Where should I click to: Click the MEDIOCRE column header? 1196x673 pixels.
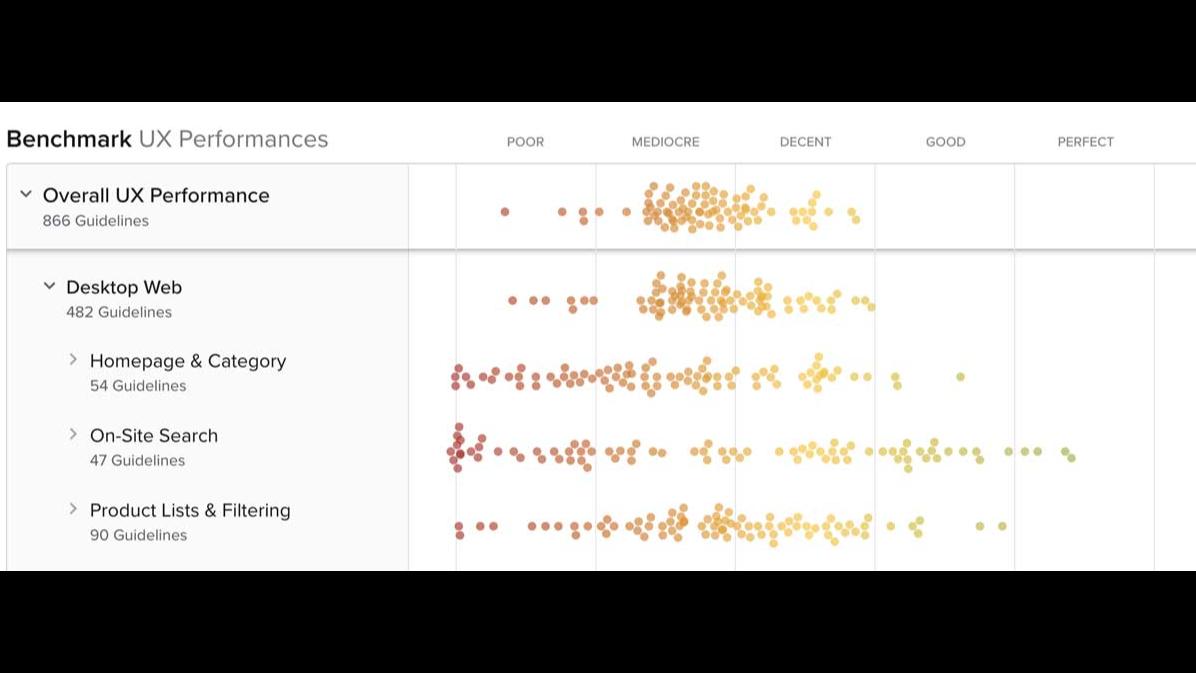point(665,142)
